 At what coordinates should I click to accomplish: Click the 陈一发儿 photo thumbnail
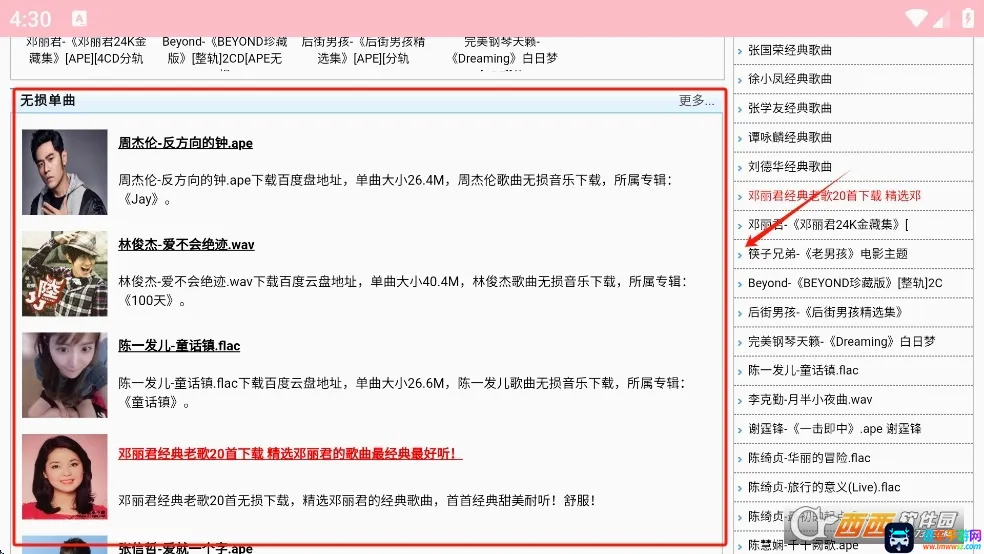point(65,375)
